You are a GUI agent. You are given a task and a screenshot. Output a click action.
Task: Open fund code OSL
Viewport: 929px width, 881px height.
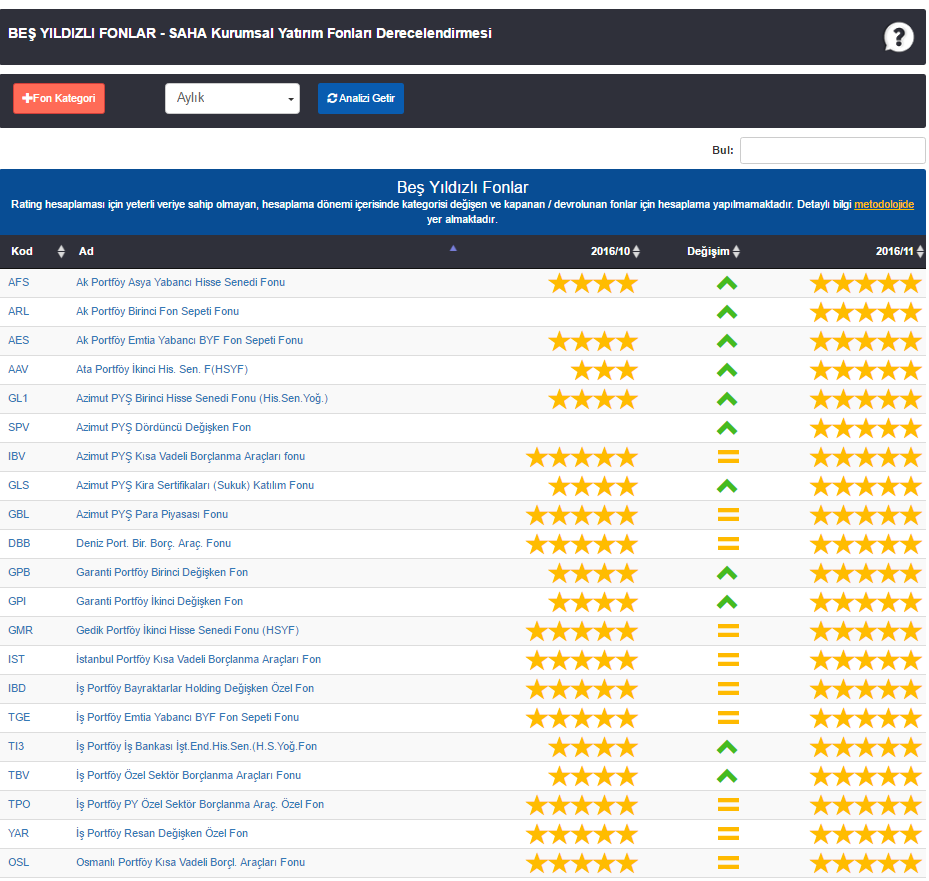[x=18, y=863]
